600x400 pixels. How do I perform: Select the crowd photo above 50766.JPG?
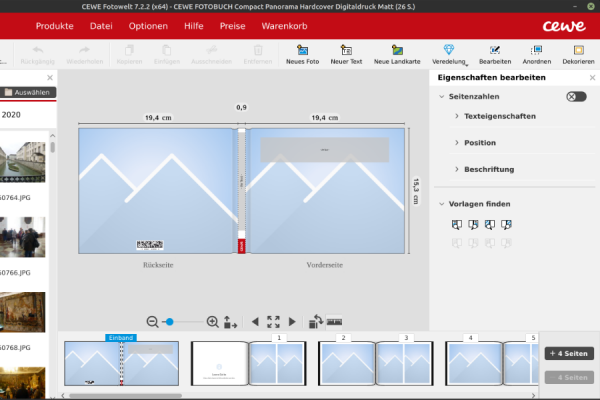click(x=23, y=237)
